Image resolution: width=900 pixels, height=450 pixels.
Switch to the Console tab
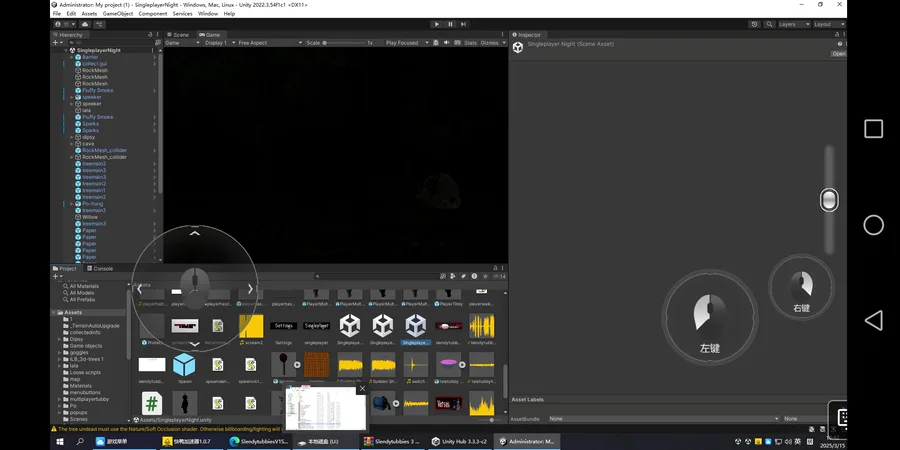point(100,268)
